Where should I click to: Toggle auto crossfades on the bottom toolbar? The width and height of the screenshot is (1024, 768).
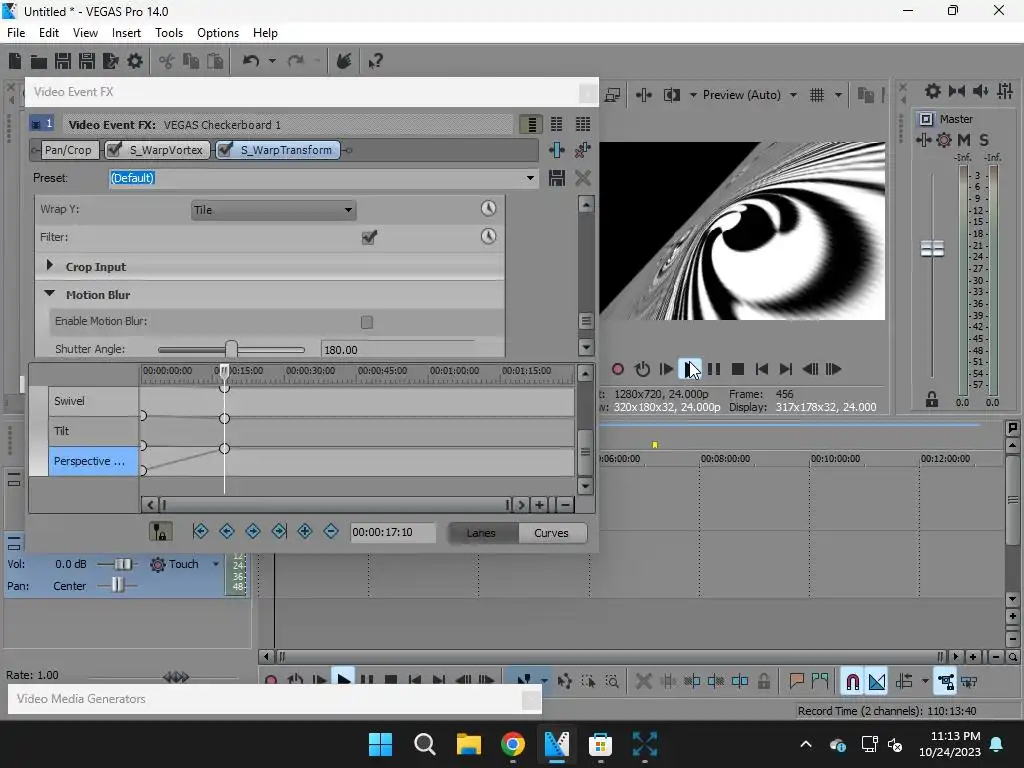tap(877, 682)
